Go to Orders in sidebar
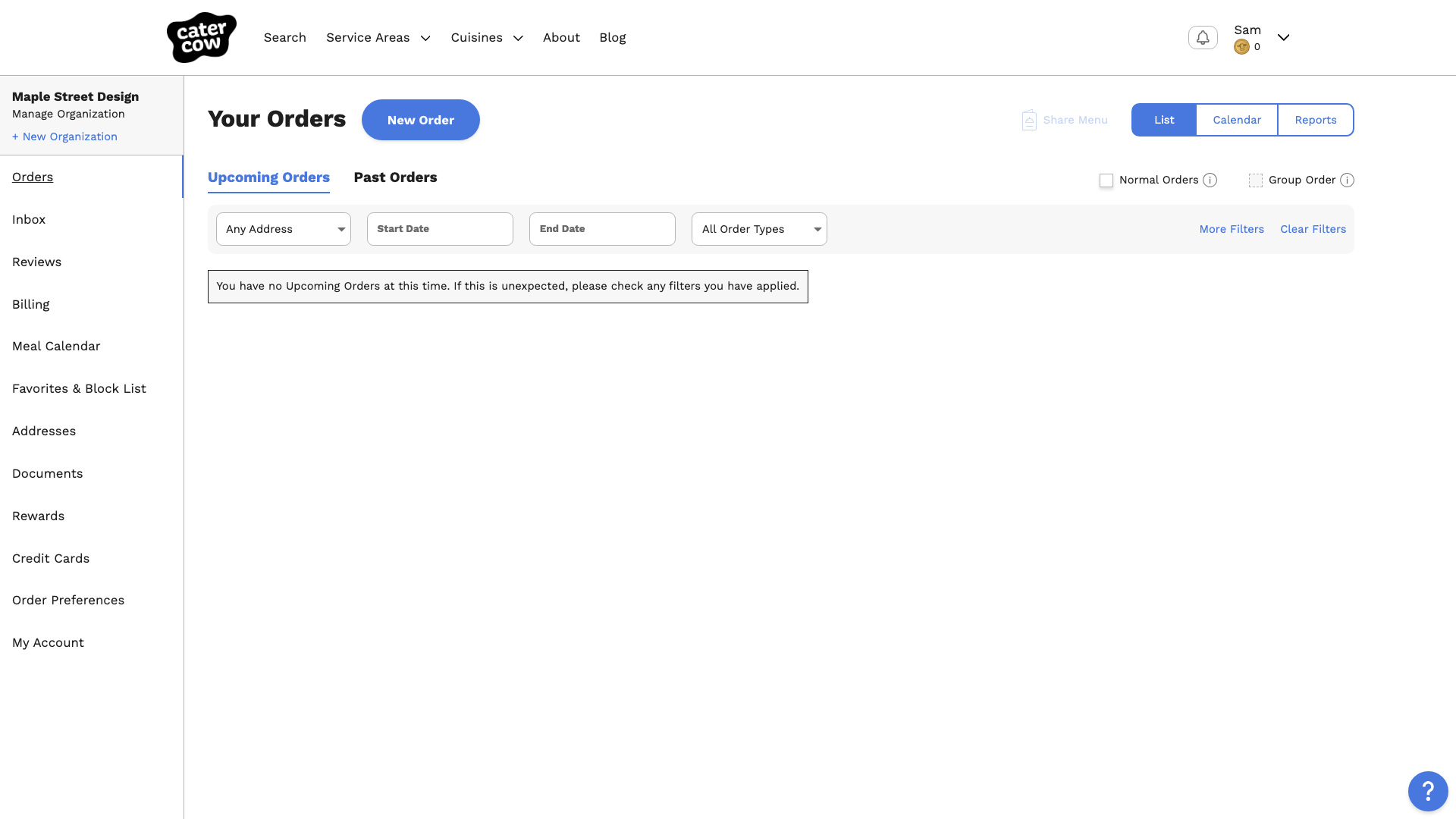 [33, 177]
